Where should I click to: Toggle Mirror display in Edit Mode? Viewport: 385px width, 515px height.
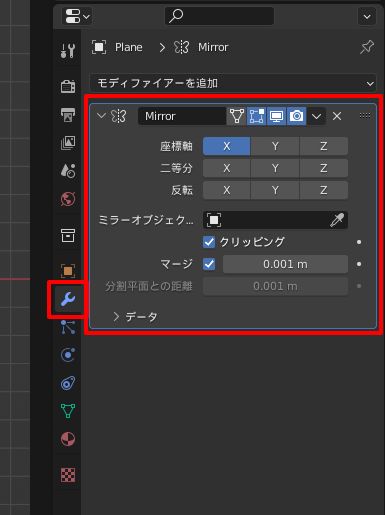tap(256, 116)
